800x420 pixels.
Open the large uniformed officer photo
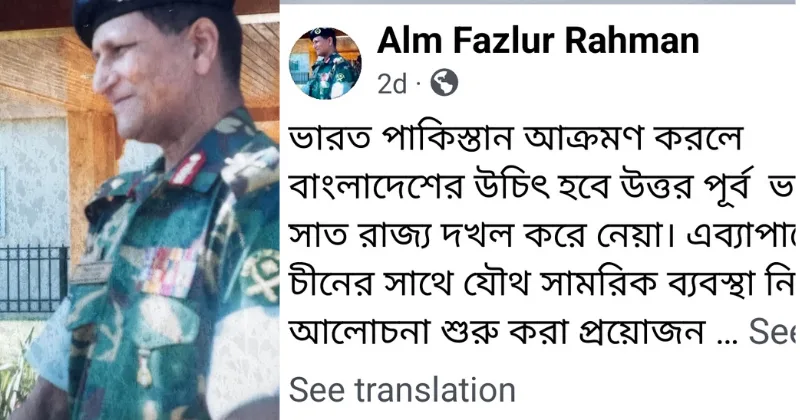click(139, 210)
